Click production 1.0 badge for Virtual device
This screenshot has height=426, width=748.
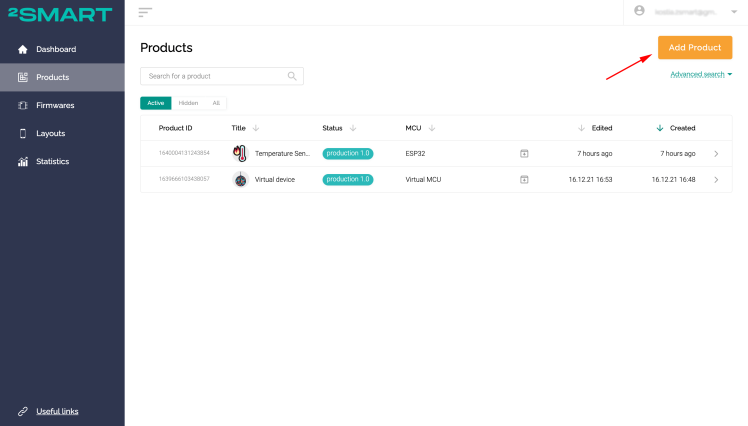[x=348, y=179]
